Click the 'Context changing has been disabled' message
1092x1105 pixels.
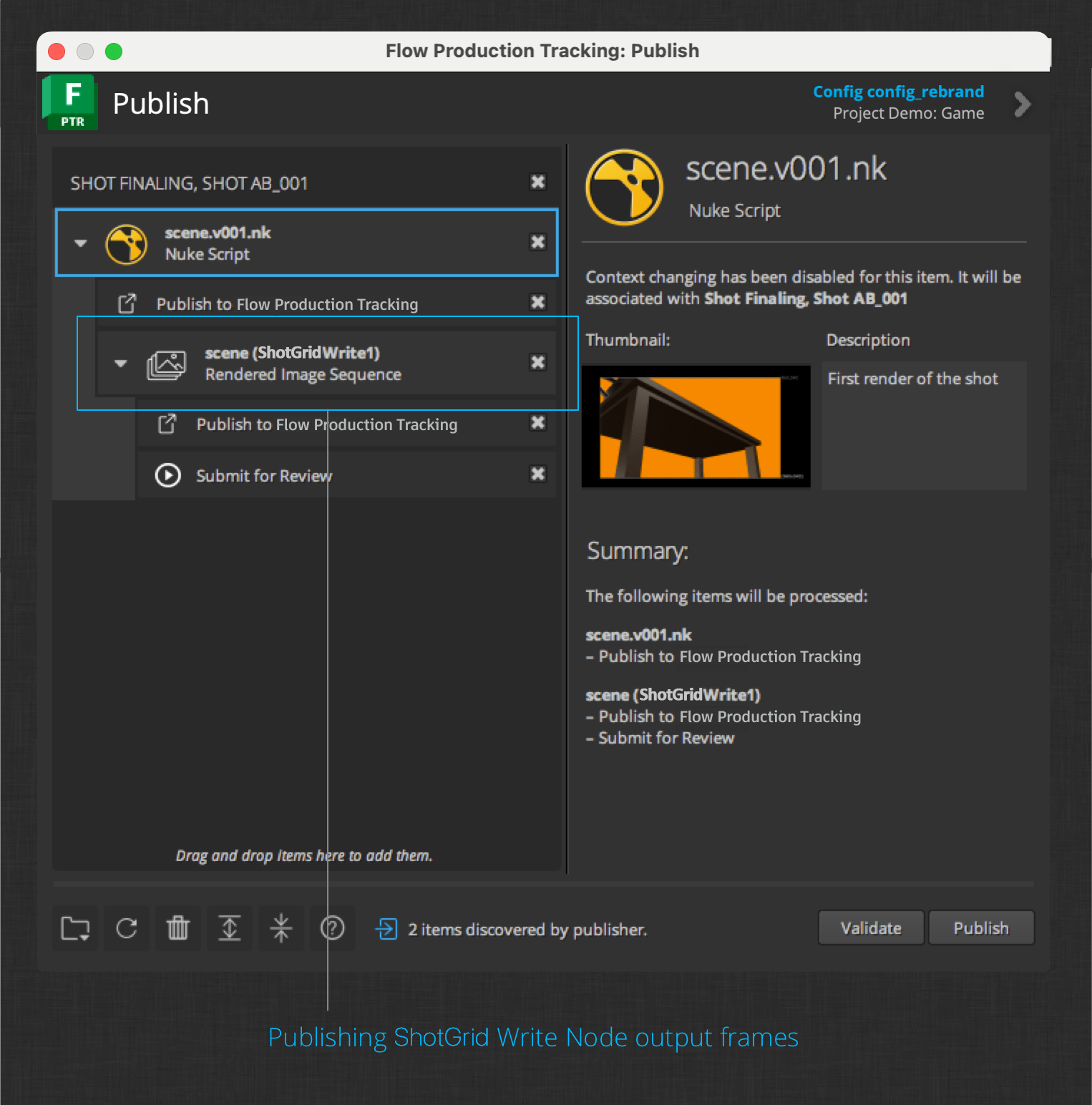click(x=803, y=288)
